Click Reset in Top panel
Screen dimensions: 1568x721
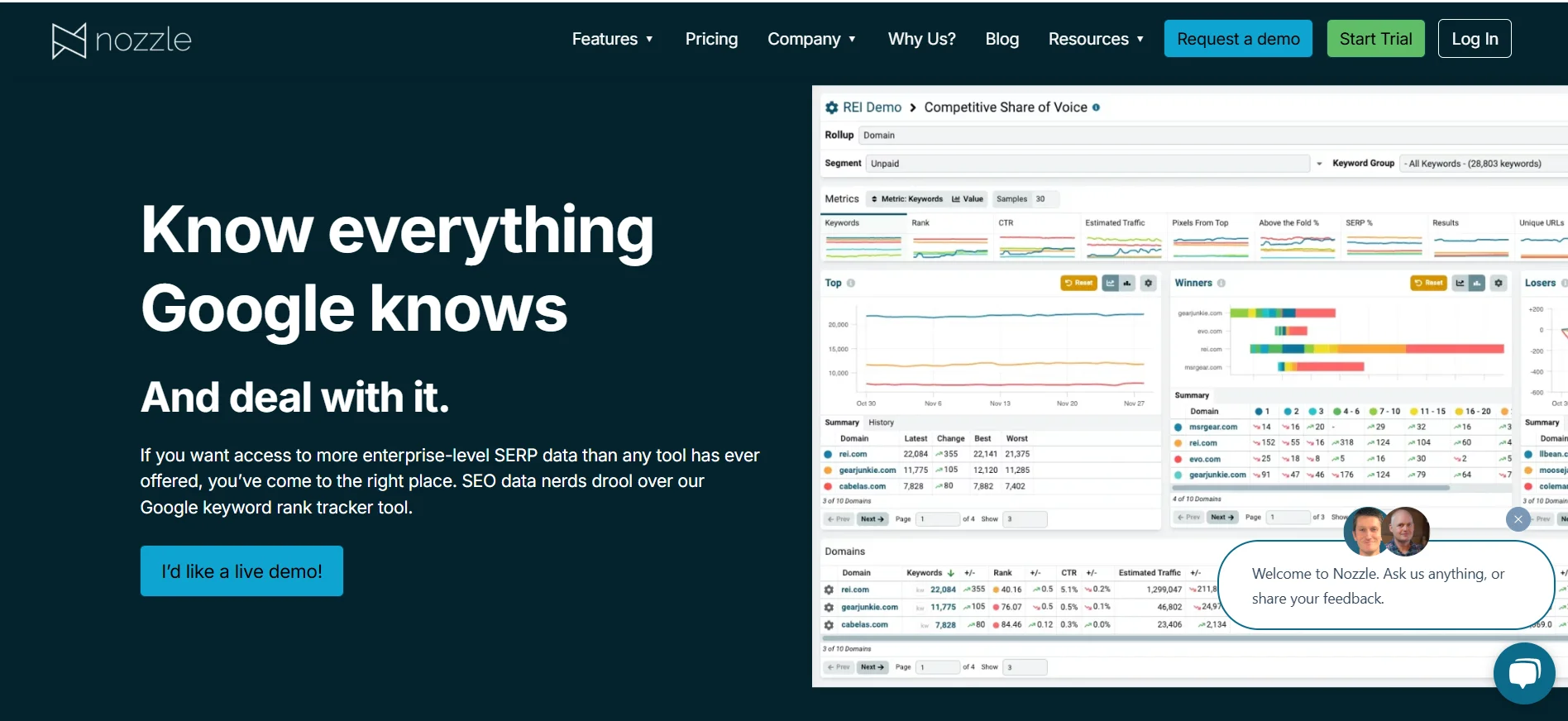(1078, 283)
